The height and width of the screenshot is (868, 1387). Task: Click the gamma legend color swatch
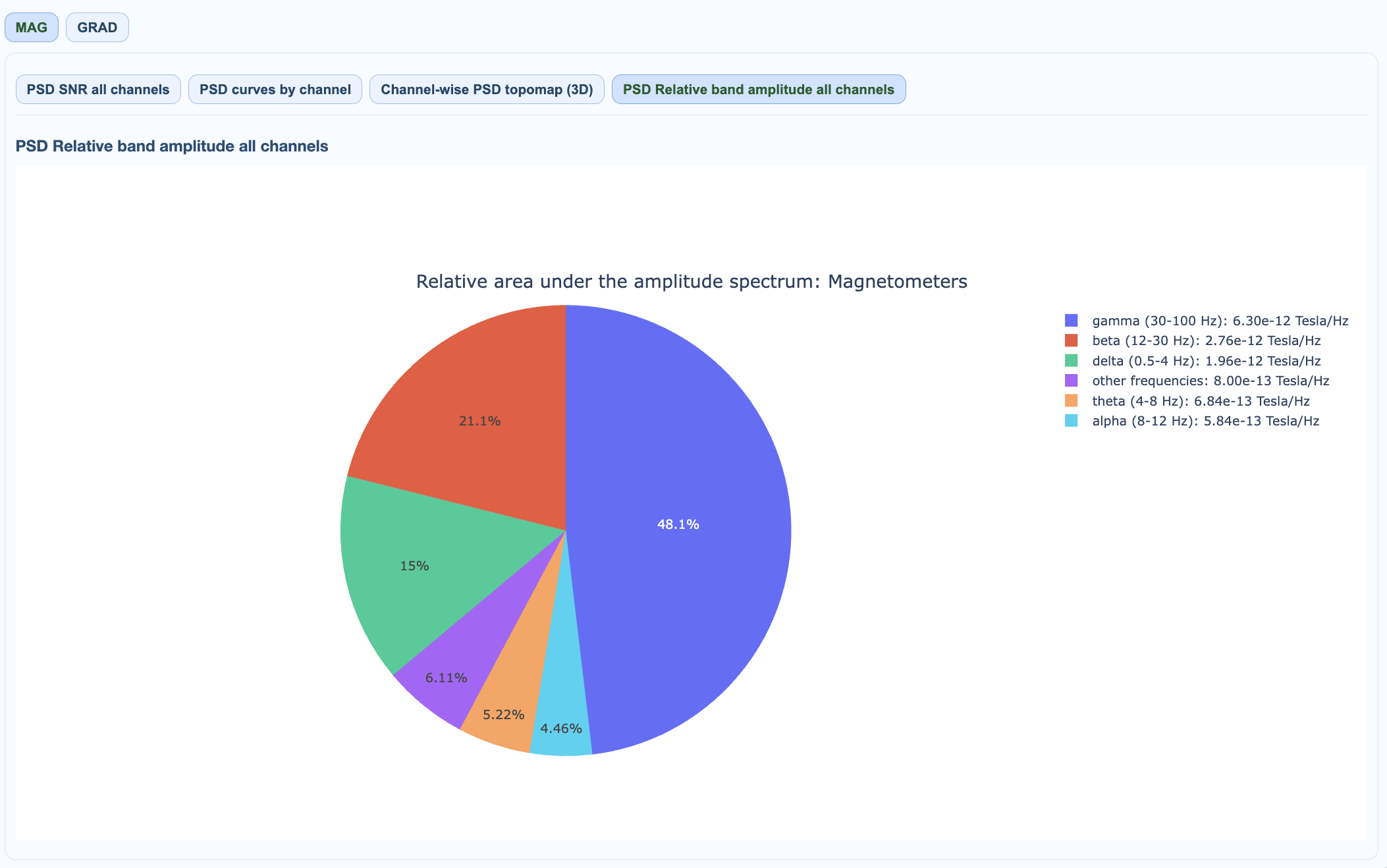click(1071, 321)
